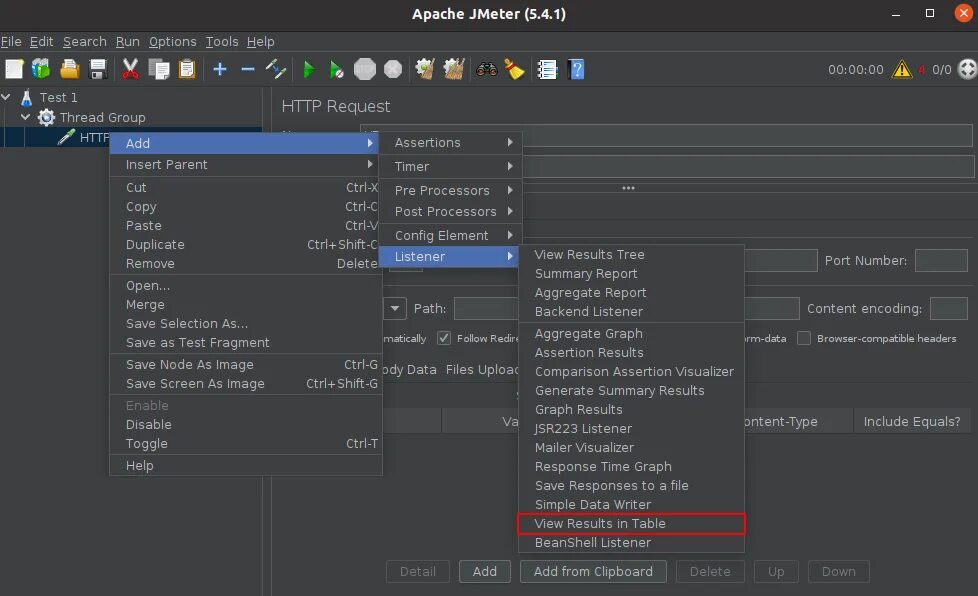978x596 pixels.
Task: Open the File menu
Action: (x=11, y=42)
